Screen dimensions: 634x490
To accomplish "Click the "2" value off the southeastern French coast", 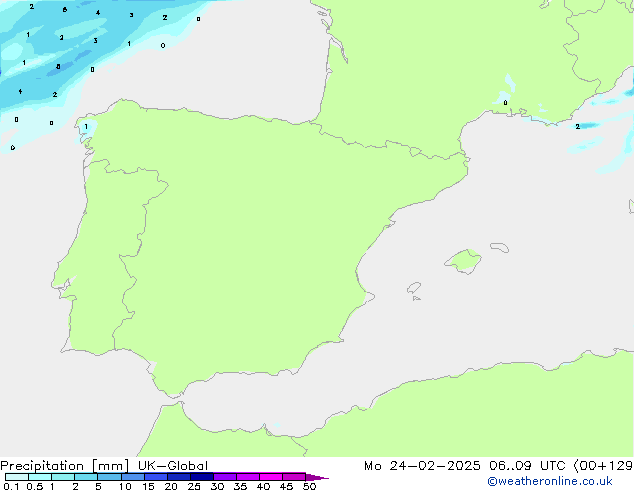I will (577, 127).
